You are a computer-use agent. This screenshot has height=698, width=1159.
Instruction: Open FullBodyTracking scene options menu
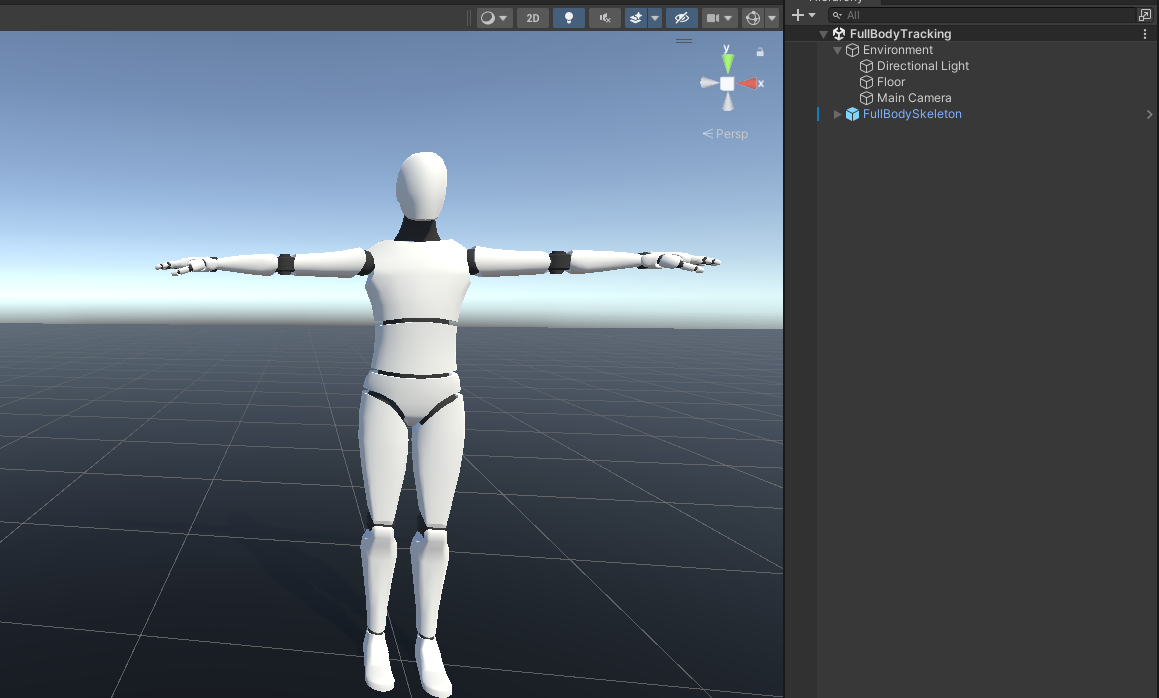point(1145,34)
